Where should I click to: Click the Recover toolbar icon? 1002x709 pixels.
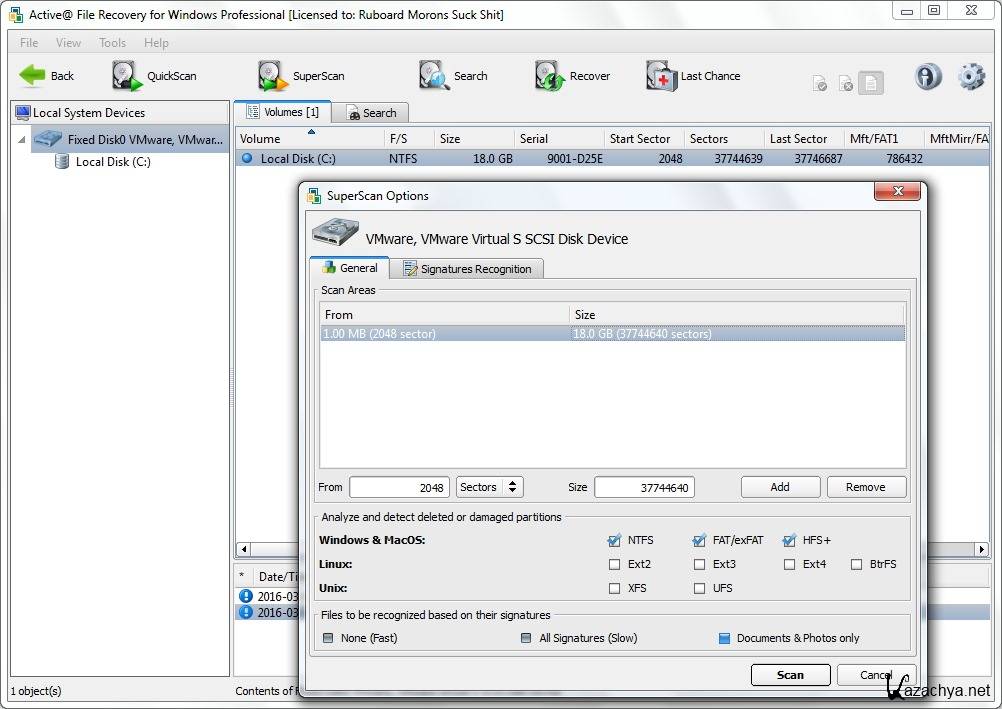pyautogui.click(x=550, y=76)
